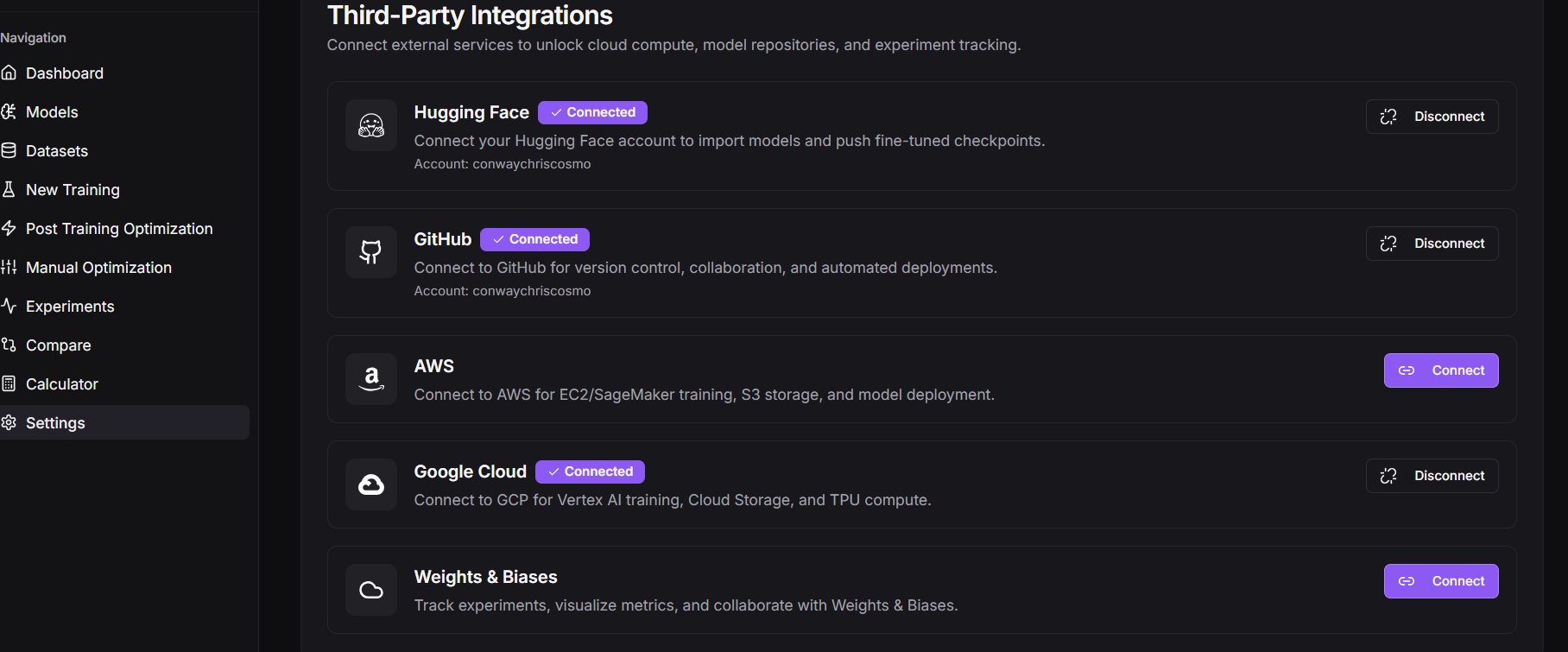Viewport: 1568px width, 652px height.
Task: Click the GCP Vertex AI description text
Action: click(x=673, y=500)
